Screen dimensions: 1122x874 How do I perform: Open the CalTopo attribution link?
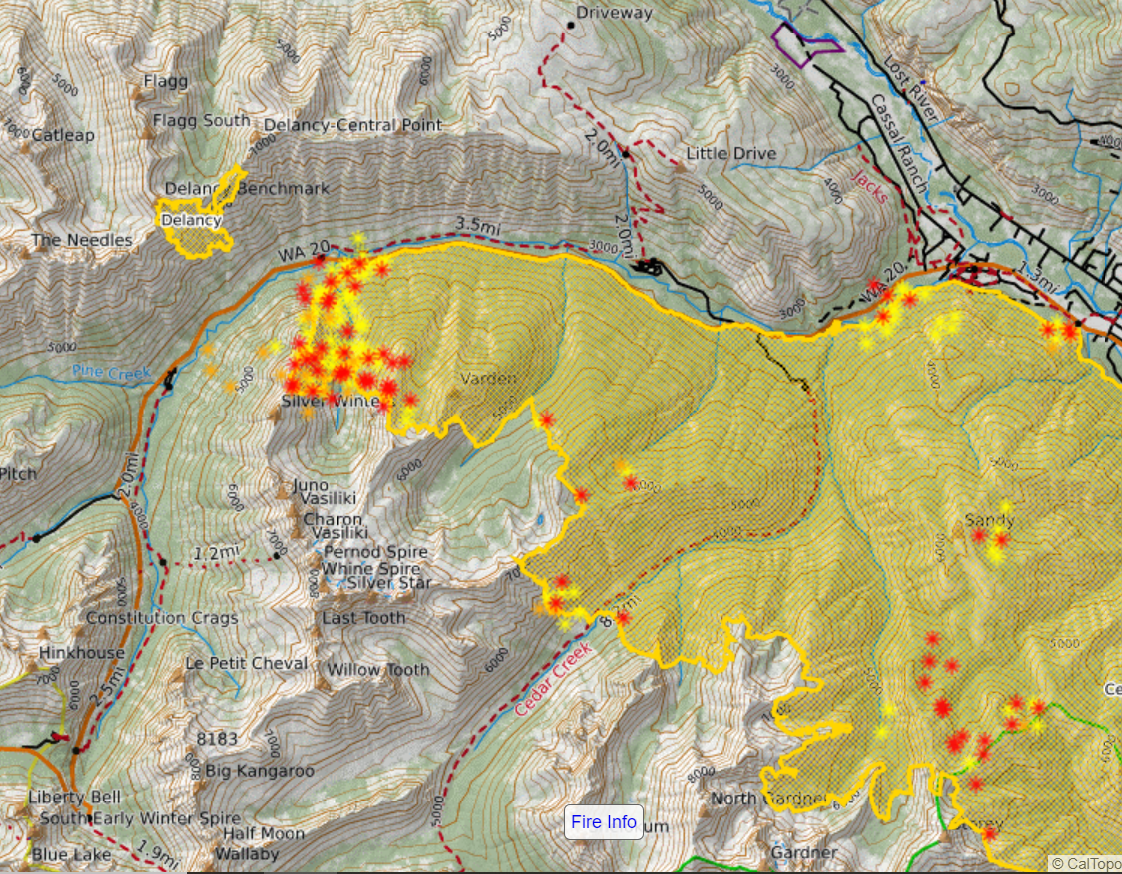point(1085,863)
